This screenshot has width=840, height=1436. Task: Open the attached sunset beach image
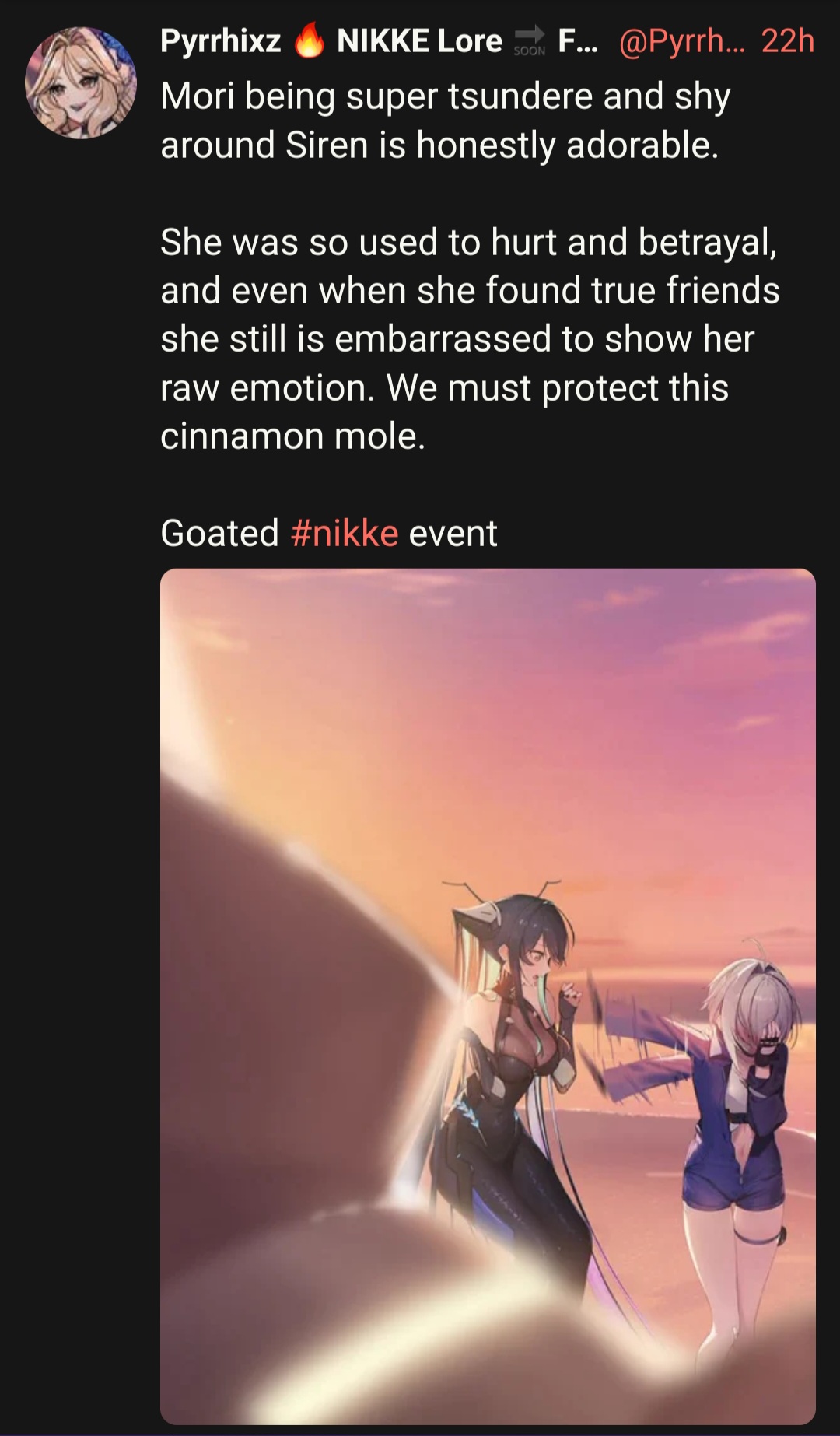pos(488,996)
